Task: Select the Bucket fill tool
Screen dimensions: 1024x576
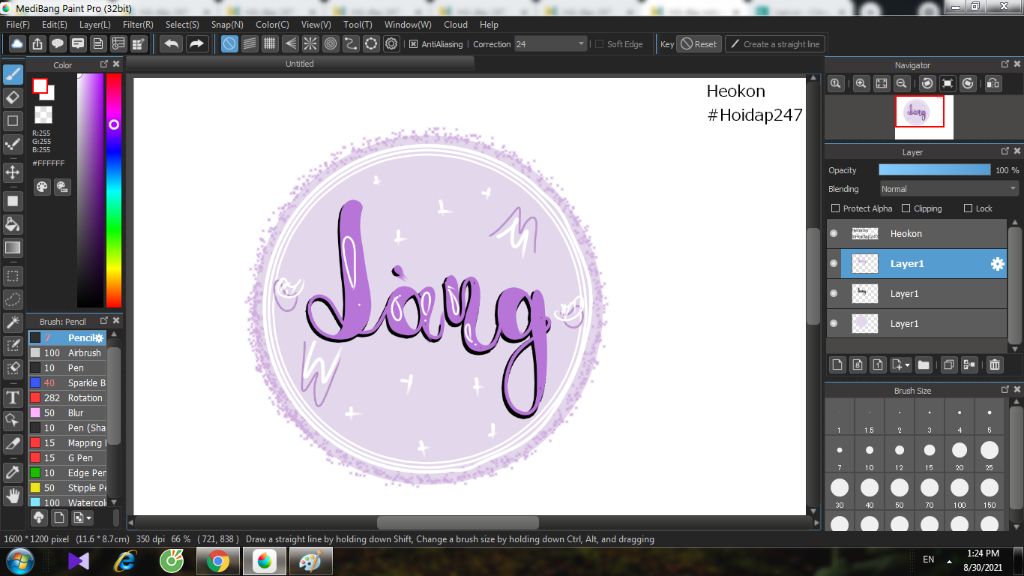Action: (x=13, y=225)
